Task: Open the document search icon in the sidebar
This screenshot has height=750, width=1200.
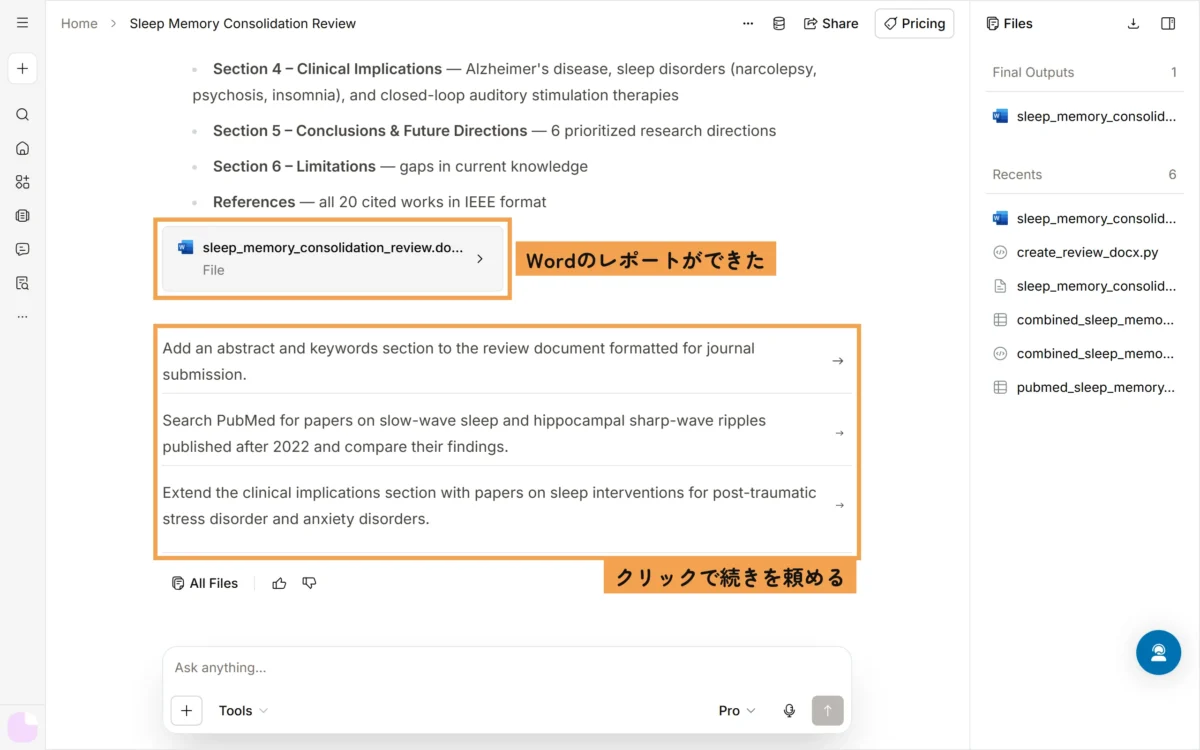Action: pyautogui.click(x=22, y=283)
